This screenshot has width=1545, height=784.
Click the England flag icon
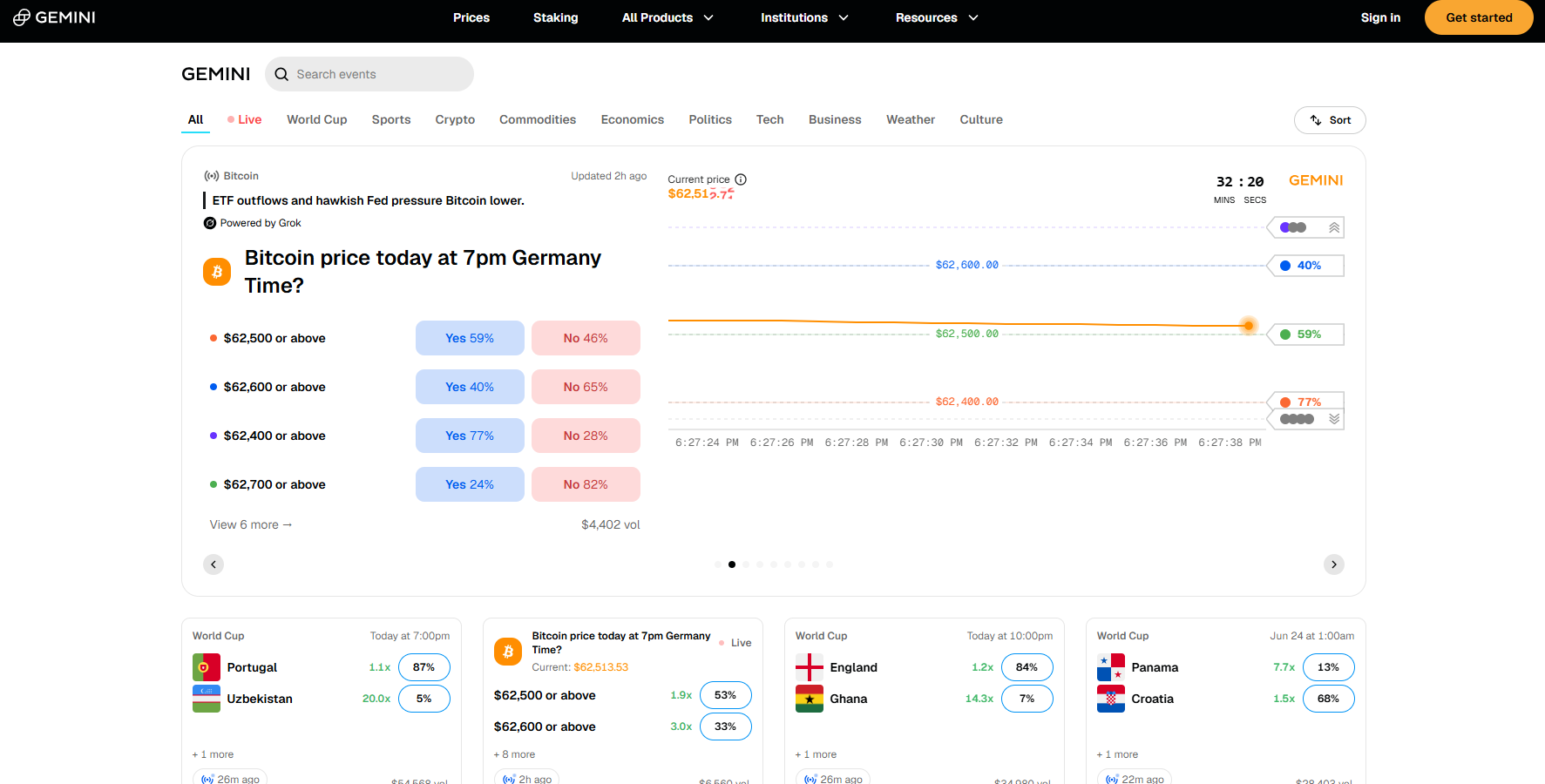[810, 667]
